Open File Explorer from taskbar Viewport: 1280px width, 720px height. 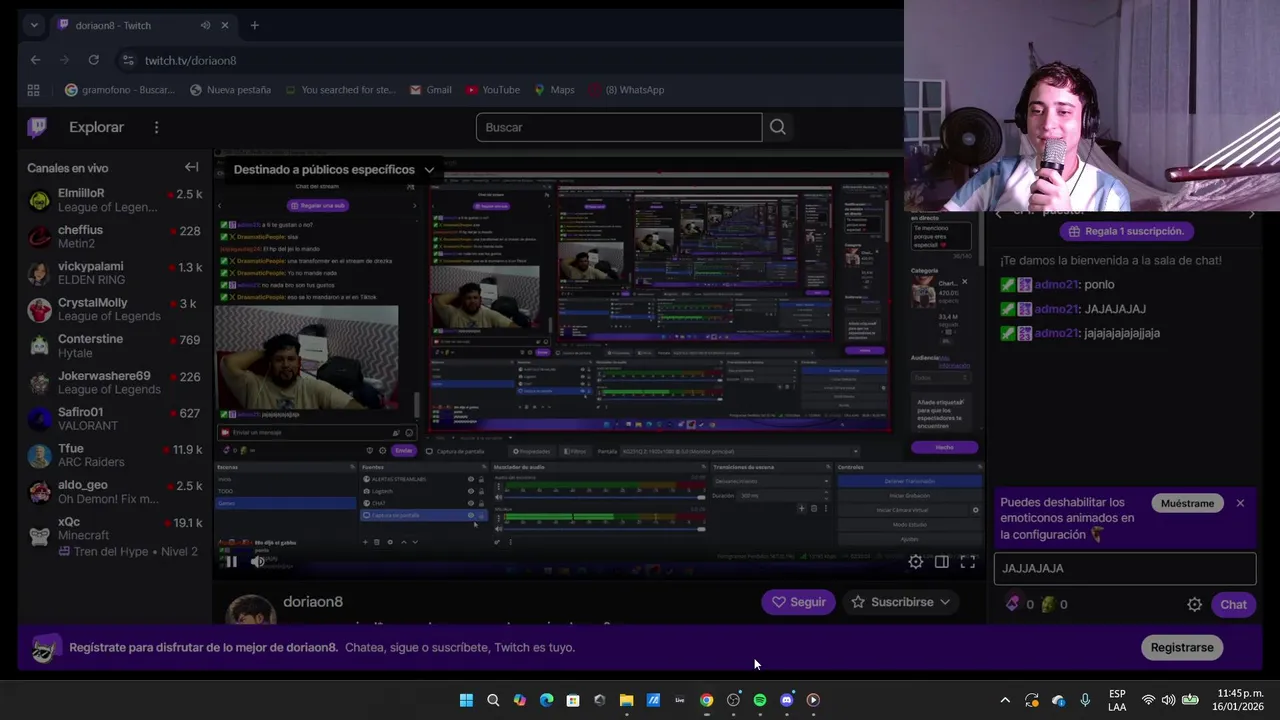click(x=626, y=700)
